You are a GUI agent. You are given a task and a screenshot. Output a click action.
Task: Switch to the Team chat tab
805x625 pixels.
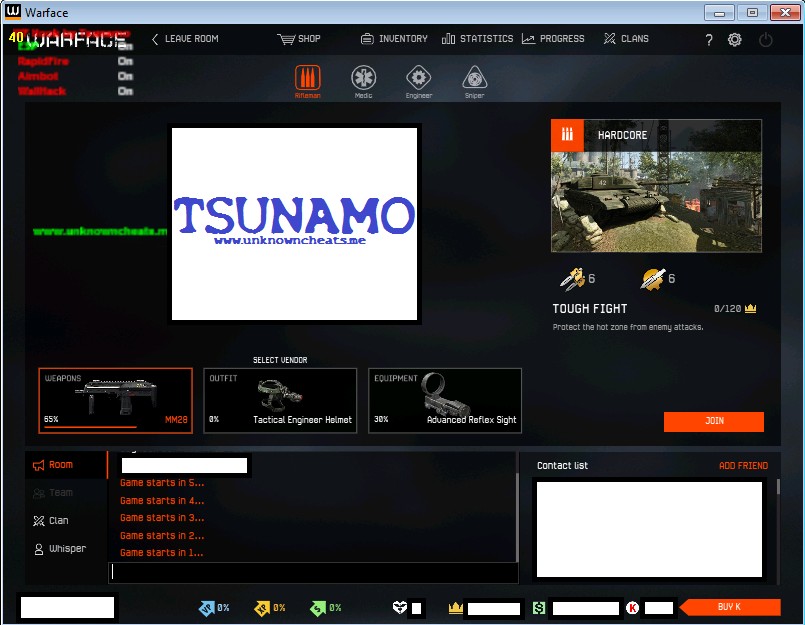click(66, 493)
